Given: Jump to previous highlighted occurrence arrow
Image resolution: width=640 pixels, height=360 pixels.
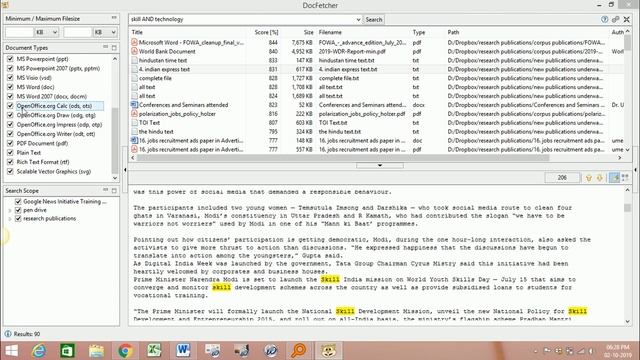Looking at the screenshot, I should [x=589, y=178].
